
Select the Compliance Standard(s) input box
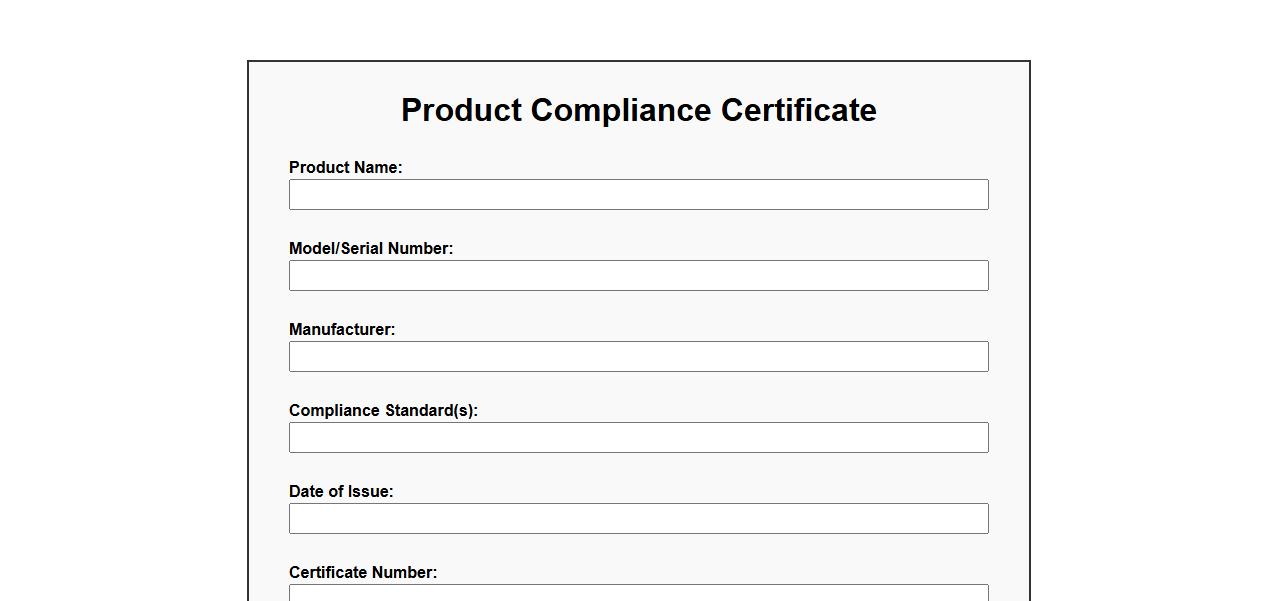(638, 438)
